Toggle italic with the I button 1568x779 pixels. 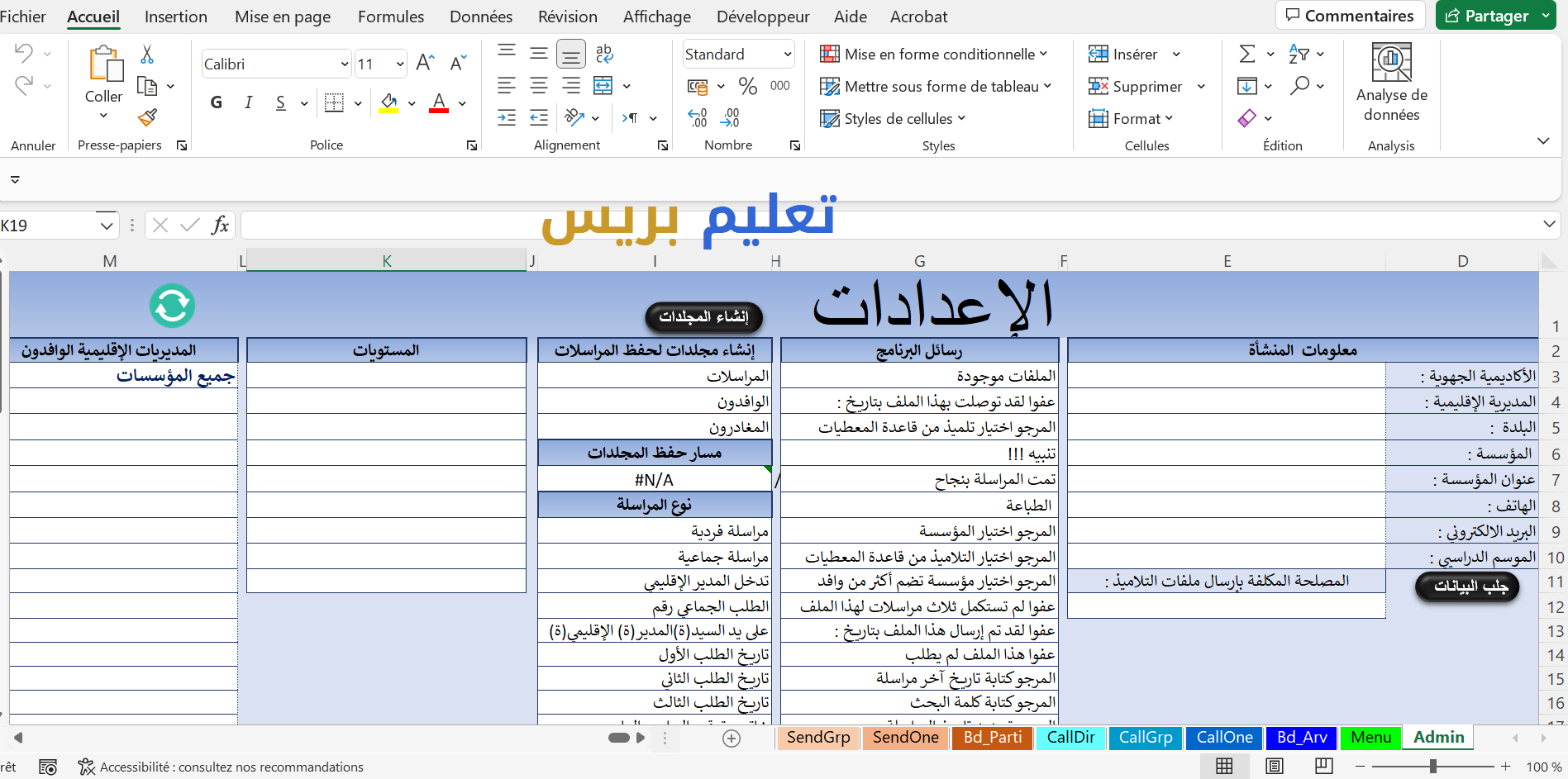tap(248, 102)
